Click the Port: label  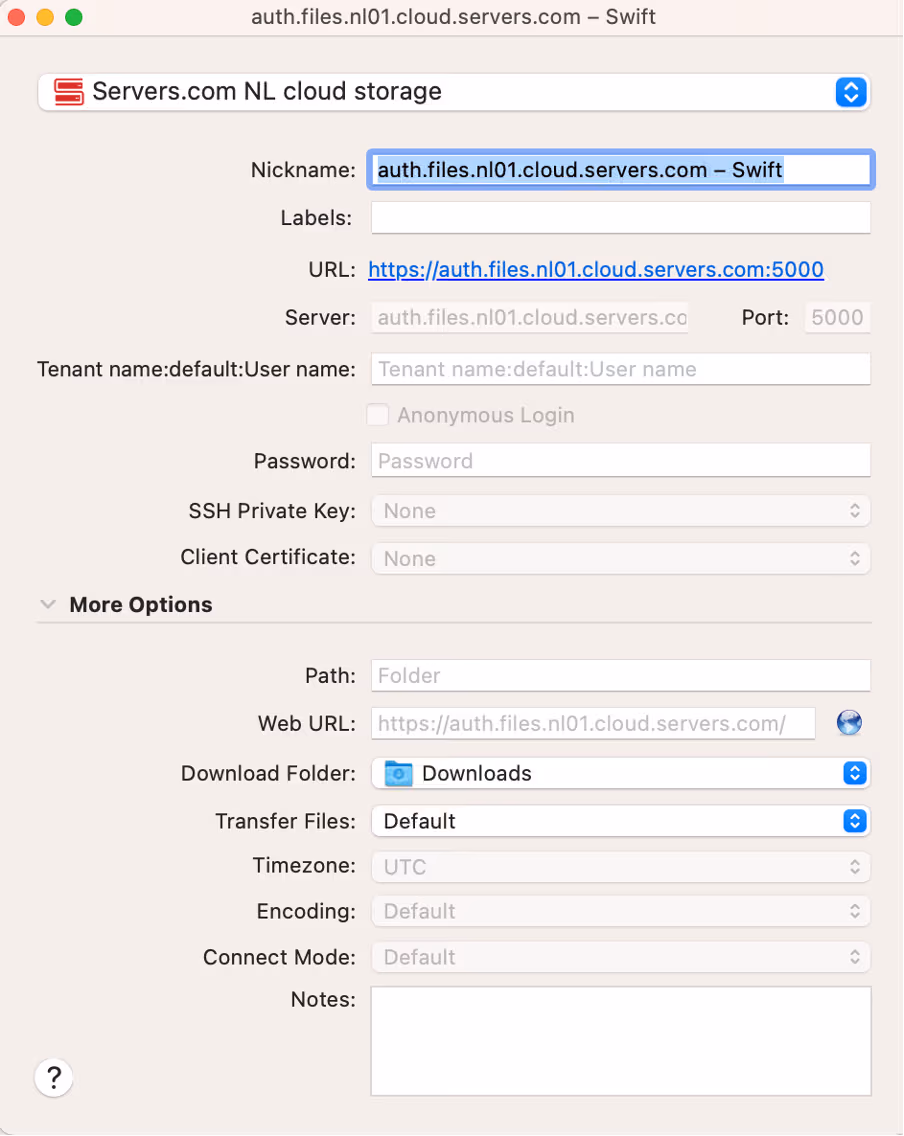(765, 317)
